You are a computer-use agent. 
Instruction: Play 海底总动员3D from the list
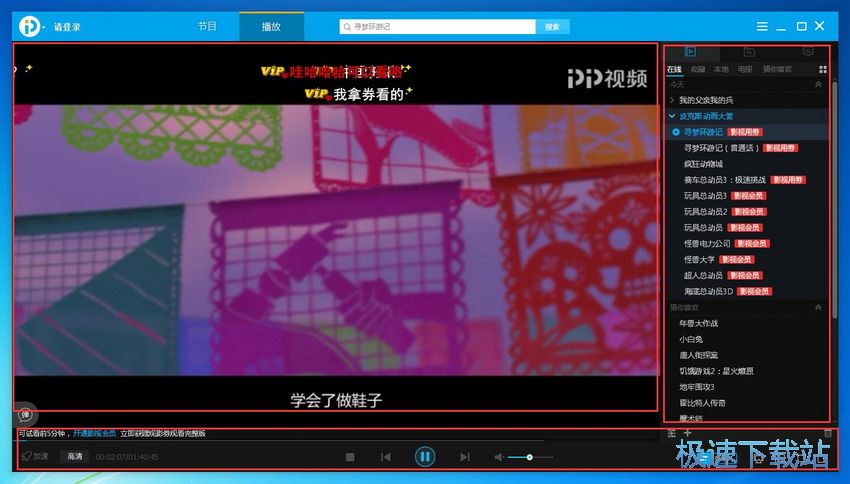(x=708, y=292)
